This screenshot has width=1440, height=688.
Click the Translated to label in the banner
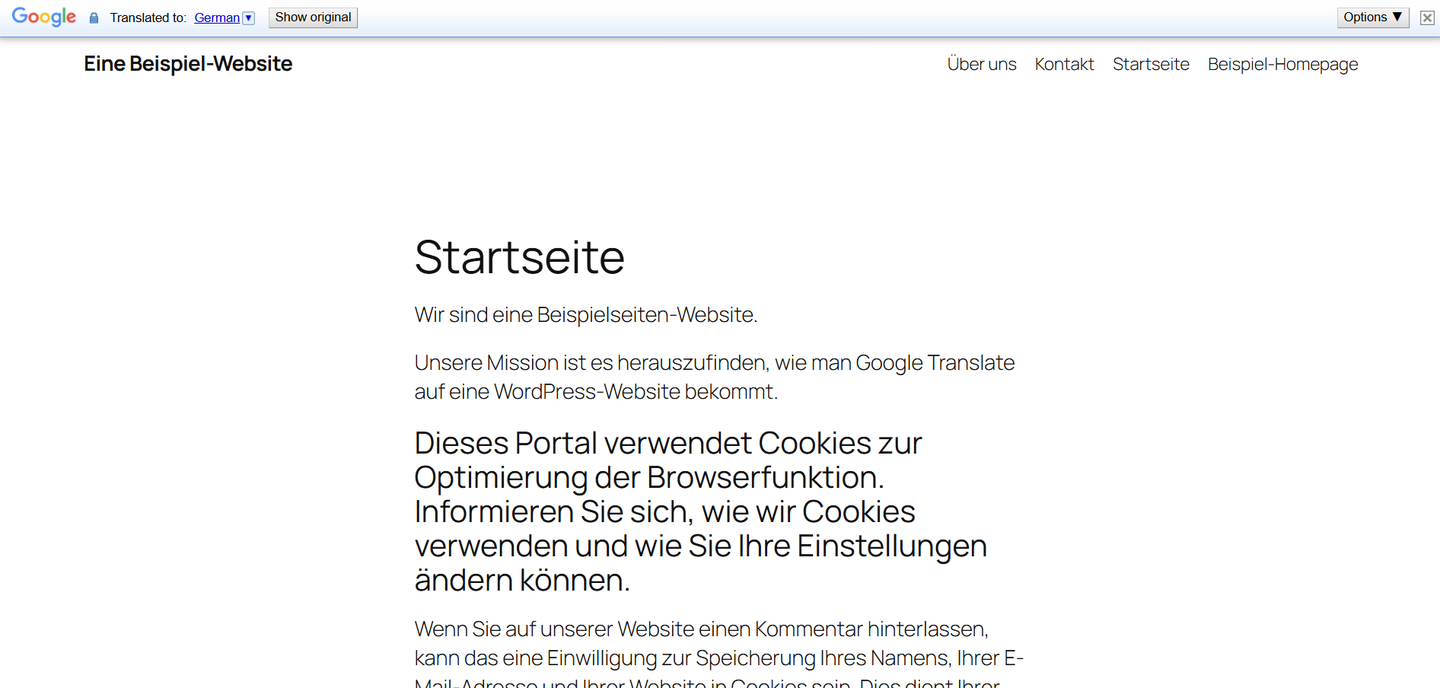pos(148,18)
